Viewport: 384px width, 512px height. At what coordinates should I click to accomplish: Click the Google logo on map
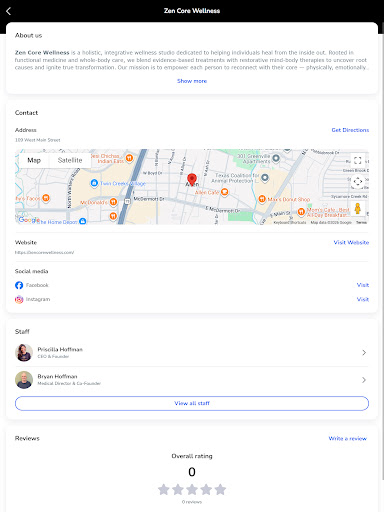(28, 219)
